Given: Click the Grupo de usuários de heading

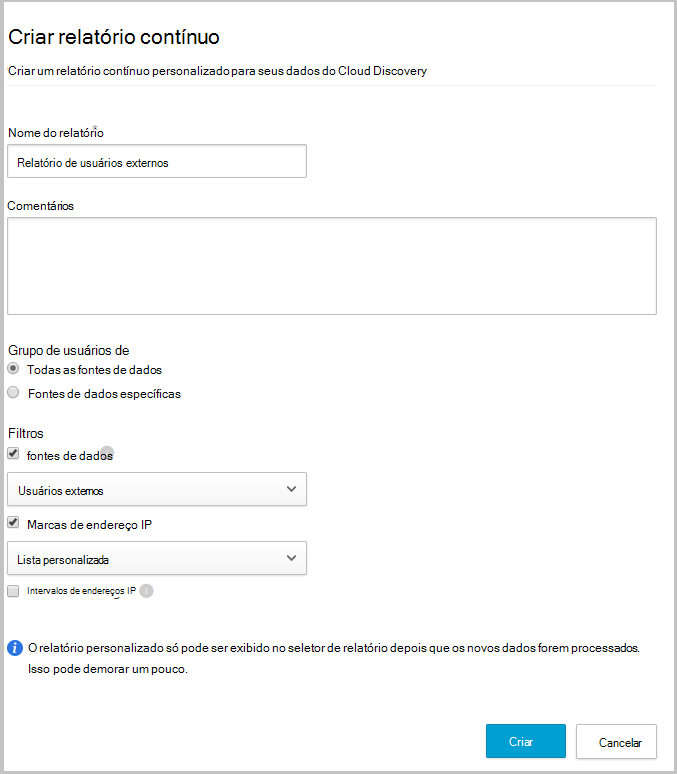Looking at the screenshot, I should coord(69,350).
